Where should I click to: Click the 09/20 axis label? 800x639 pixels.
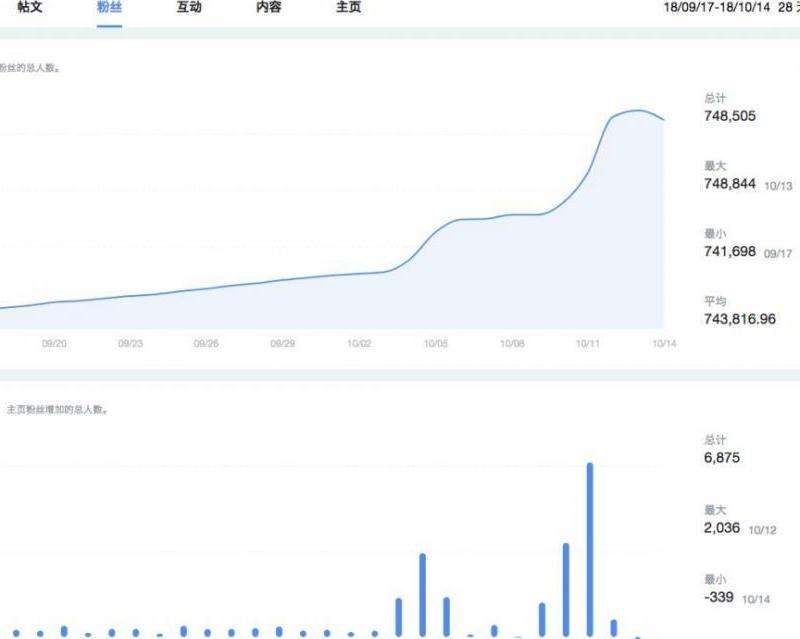[x=54, y=343]
